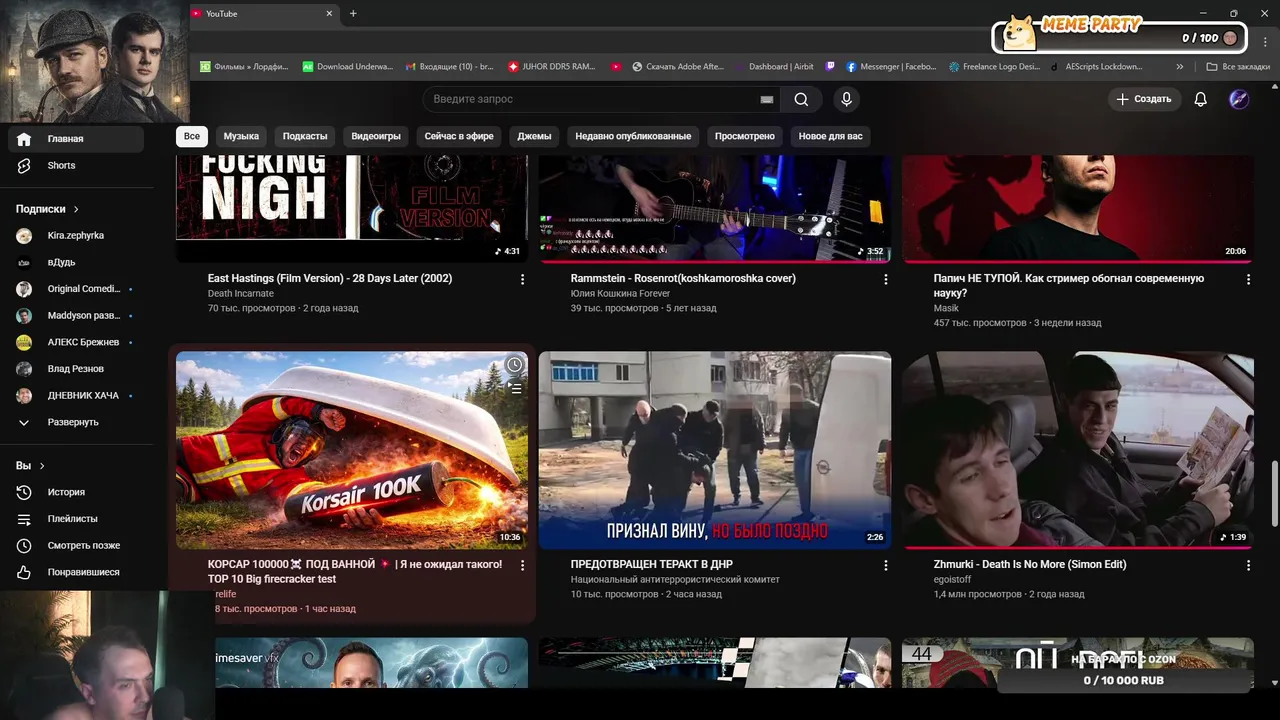Screen dimensions: 1280x720
Task: Open Национальный антитеррористический комитет channel
Action: [675, 580]
